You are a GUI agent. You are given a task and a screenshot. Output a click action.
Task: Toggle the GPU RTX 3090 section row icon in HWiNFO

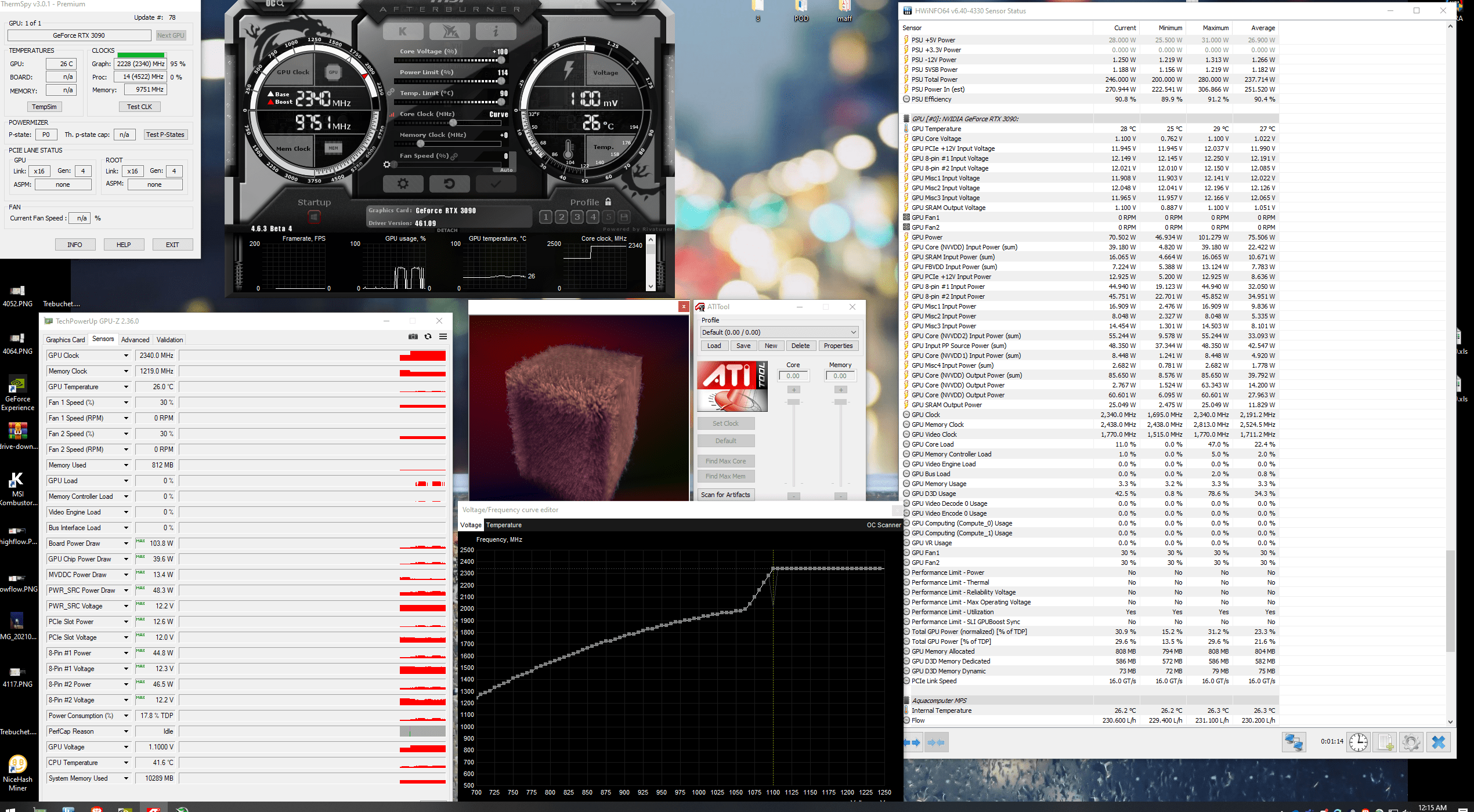pos(906,119)
